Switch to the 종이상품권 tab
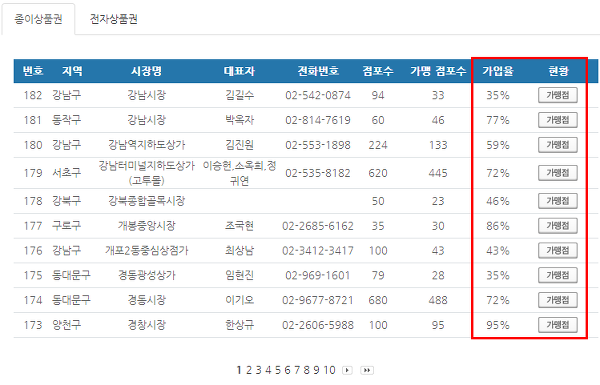The height and width of the screenshot is (385, 600). coord(38,19)
